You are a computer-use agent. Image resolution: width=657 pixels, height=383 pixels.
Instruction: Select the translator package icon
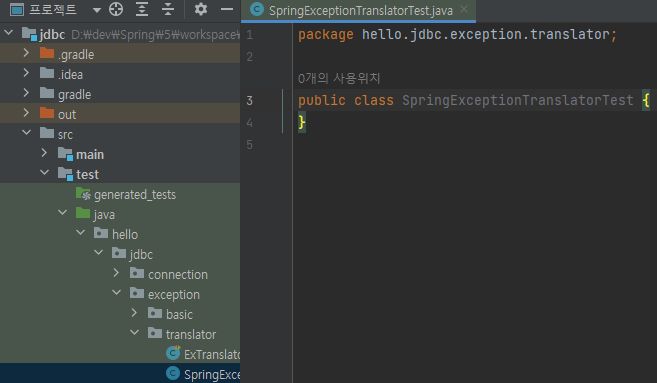[155, 333]
